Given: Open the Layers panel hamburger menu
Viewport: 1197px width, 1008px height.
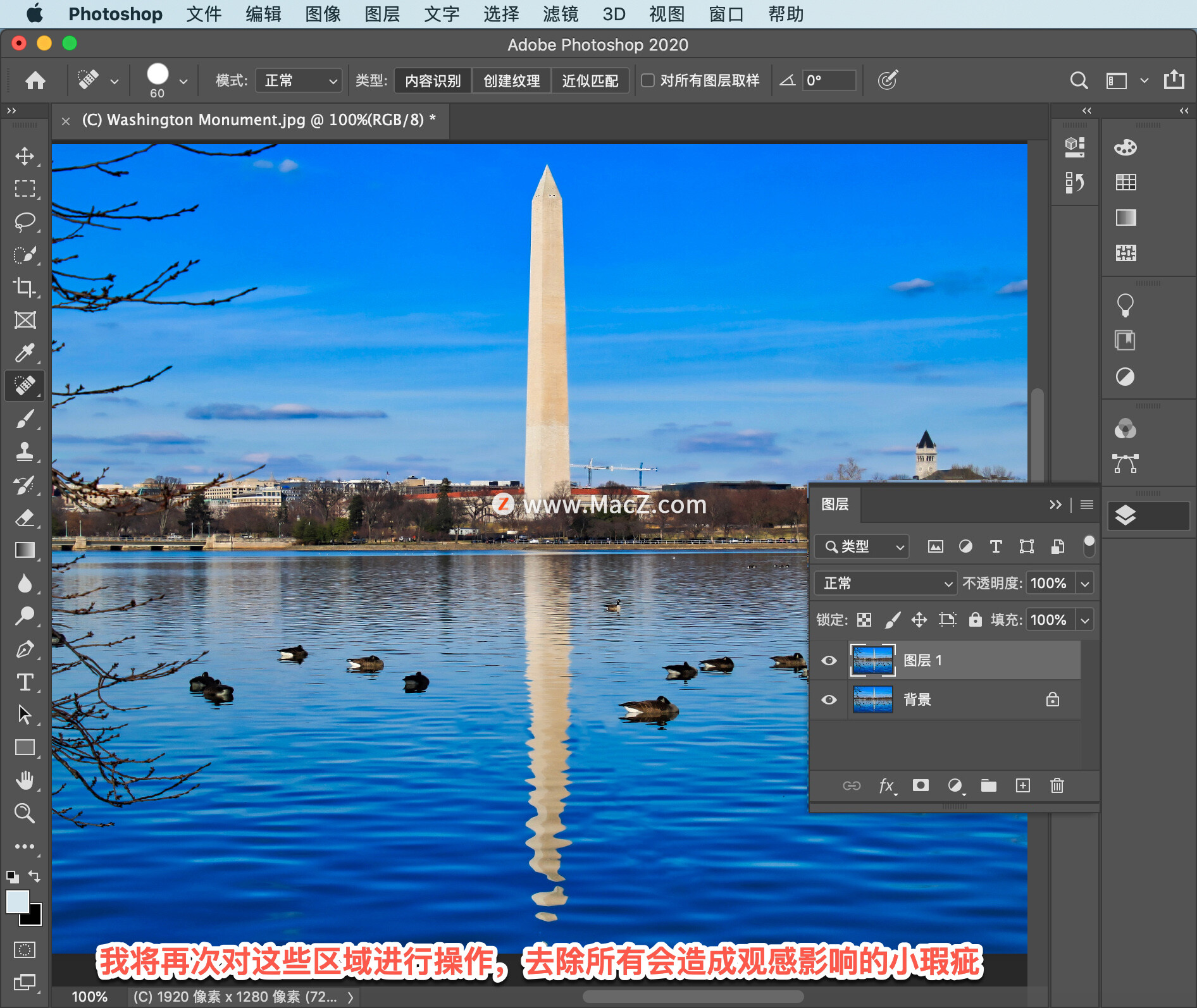Looking at the screenshot, I should tap(1087, 504).
